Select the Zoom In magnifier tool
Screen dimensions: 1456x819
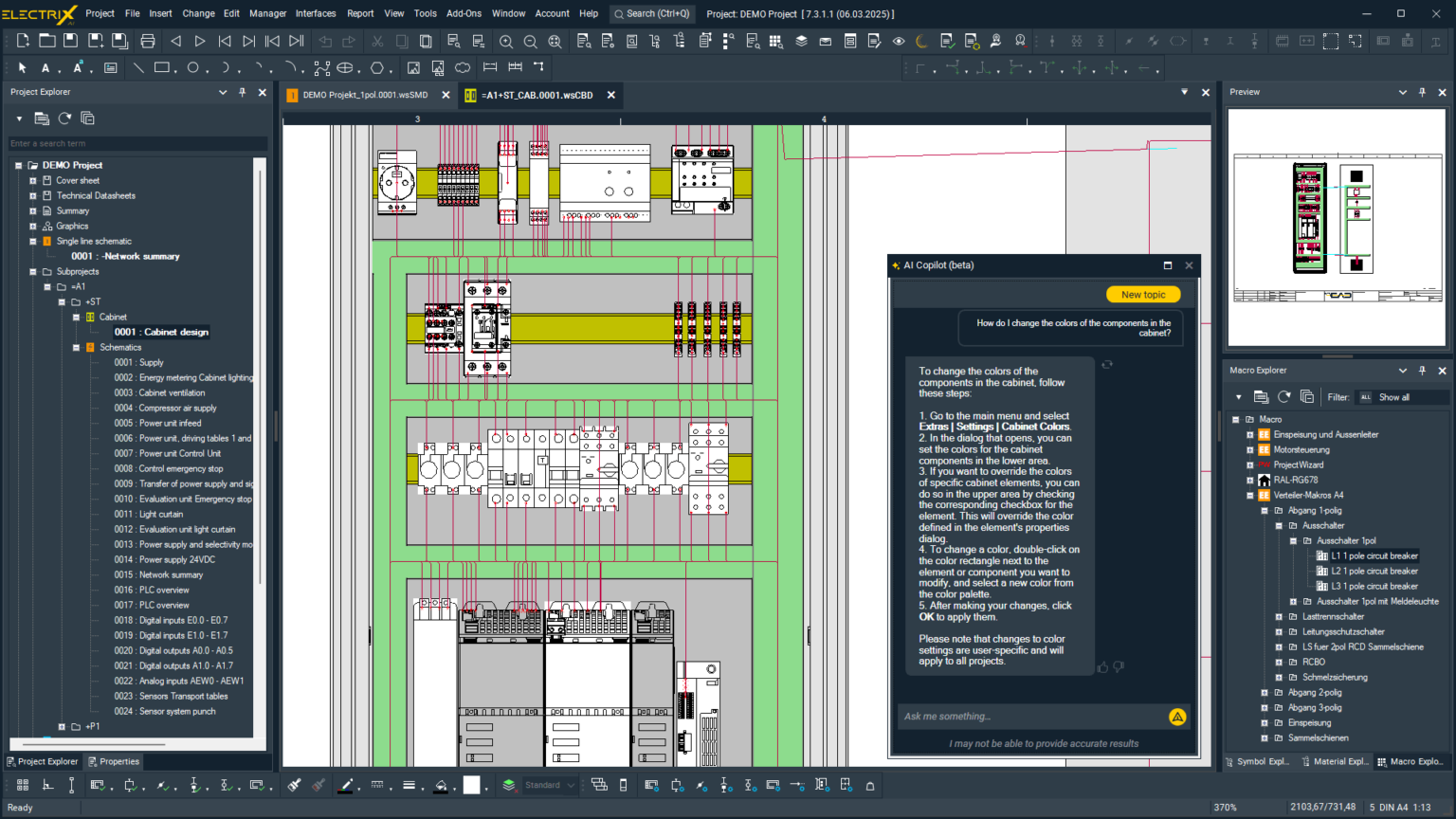pos(506,42)
